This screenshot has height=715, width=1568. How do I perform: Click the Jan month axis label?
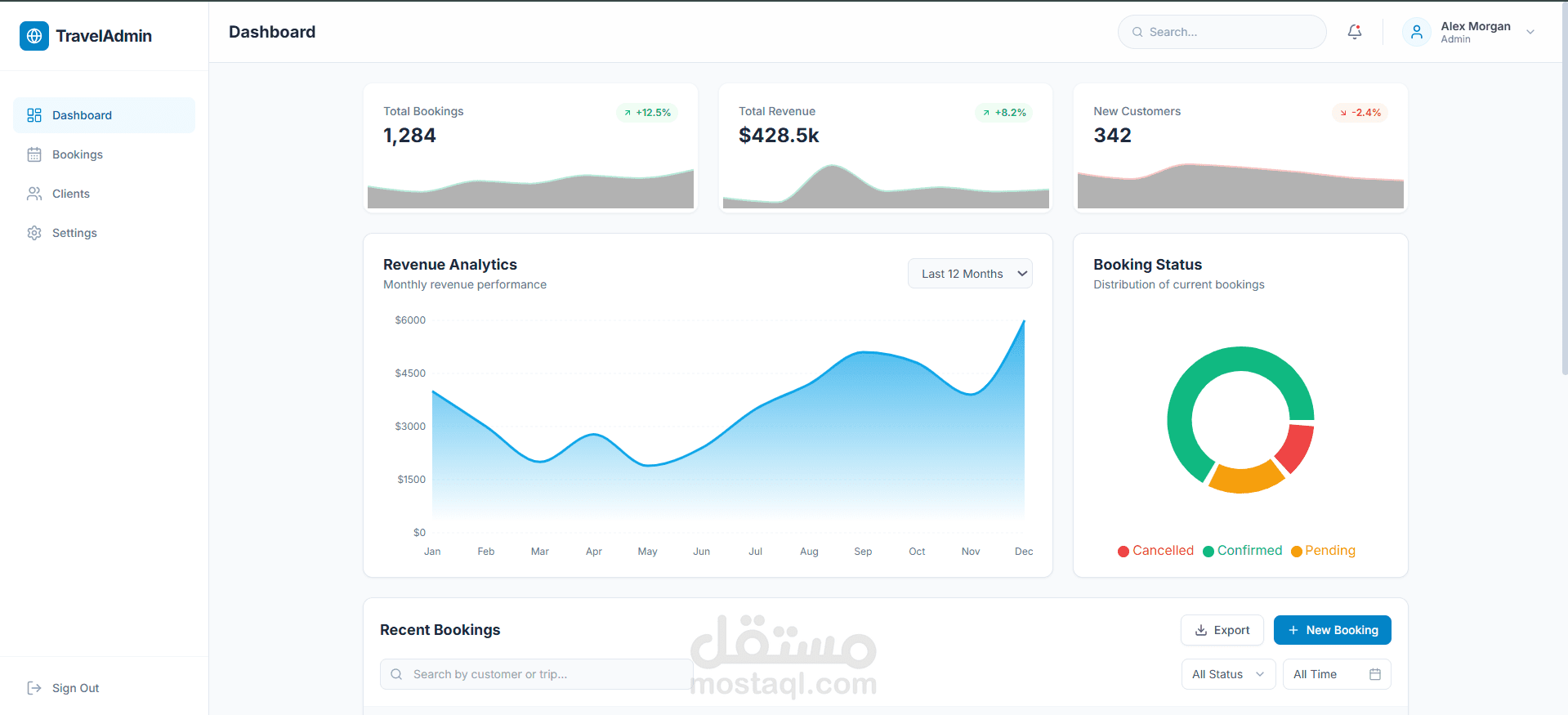432,552
